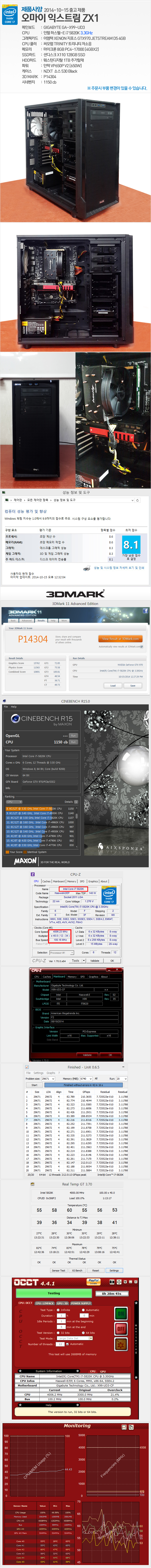Screen dimensions: 151x1568
Task: Click the Reset button in Real Temp
Action: [x=95, y=1270]
